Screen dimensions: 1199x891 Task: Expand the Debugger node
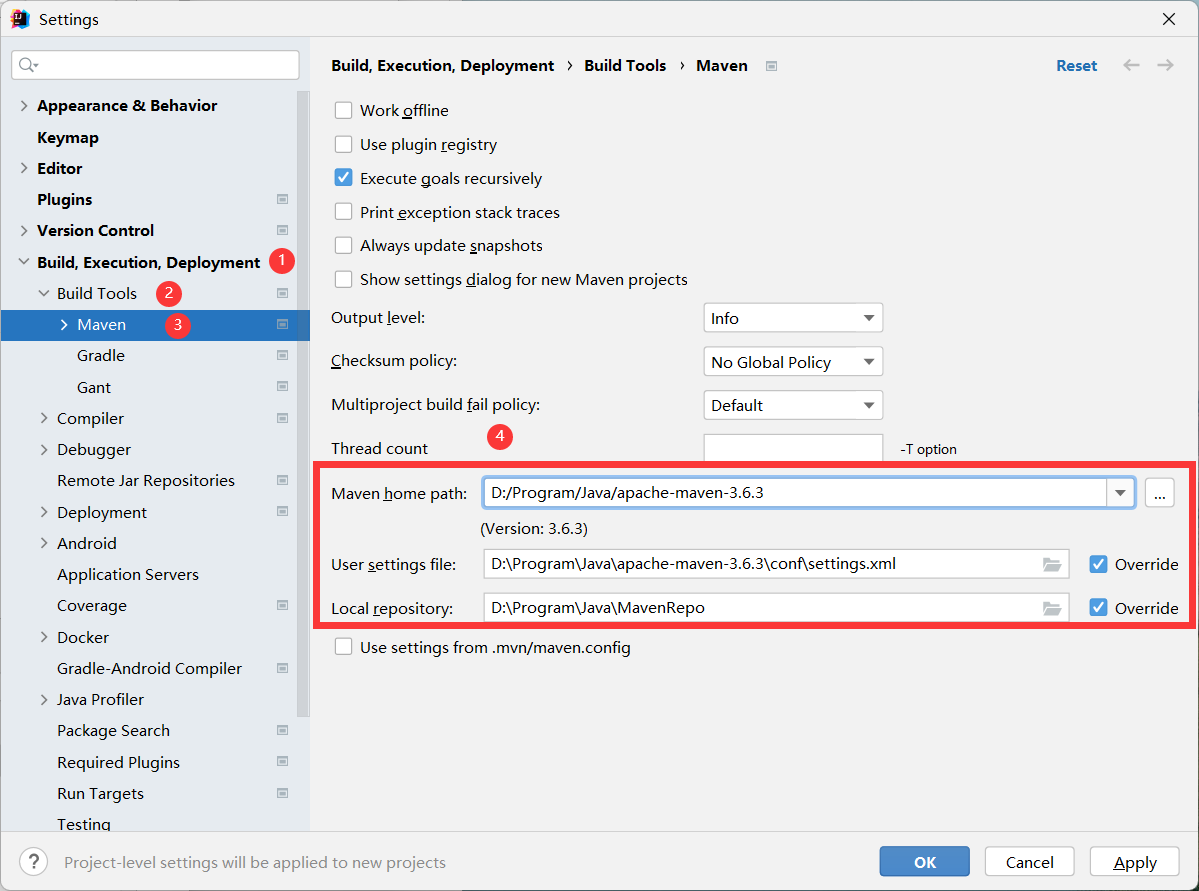(44, 450)
